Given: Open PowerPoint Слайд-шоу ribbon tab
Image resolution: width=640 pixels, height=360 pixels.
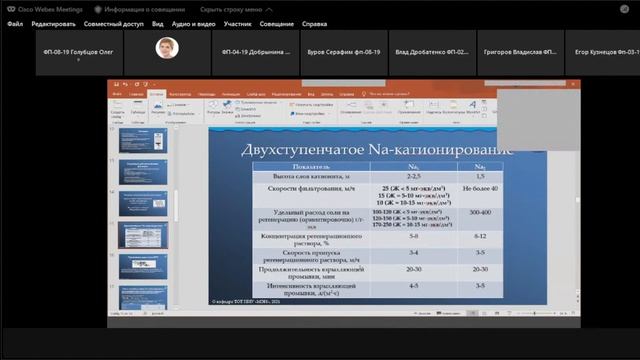Looking at the screenshot, I should coord(256,94).
